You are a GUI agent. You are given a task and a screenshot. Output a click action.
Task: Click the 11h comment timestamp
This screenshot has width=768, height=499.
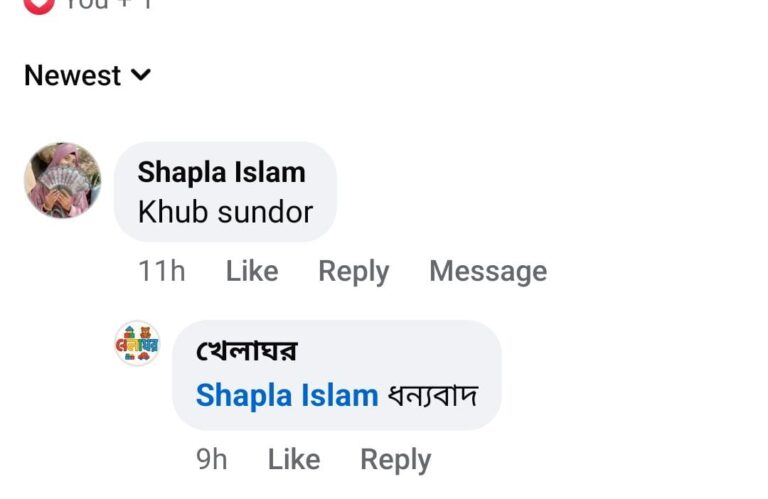pyautogui.click(x=161, y=271)
